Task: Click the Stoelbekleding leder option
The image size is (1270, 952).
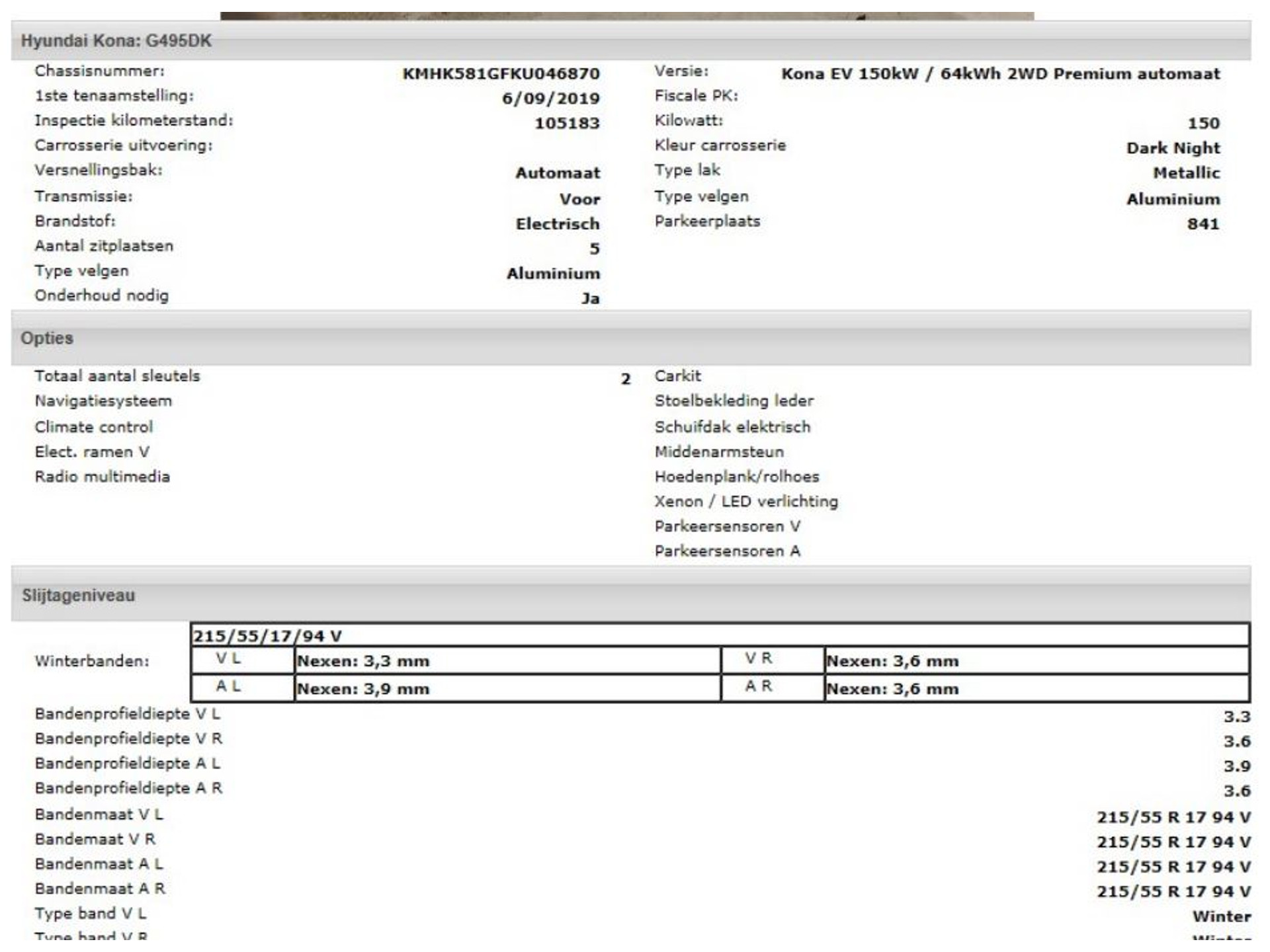Action: tap(734, 401)
